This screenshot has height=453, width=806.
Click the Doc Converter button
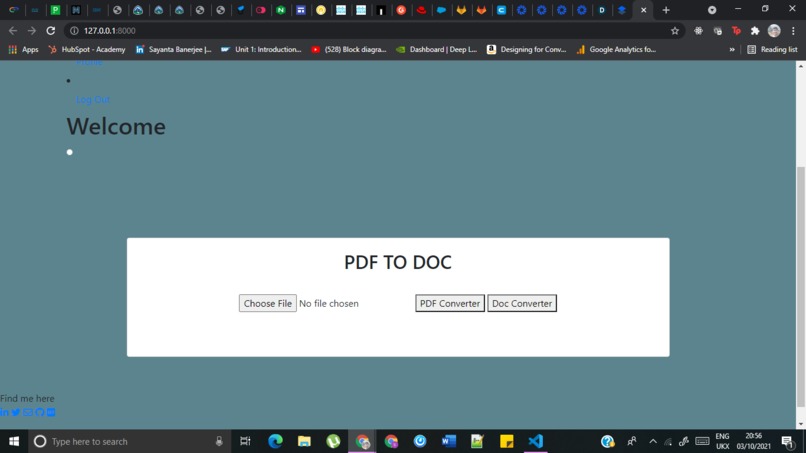522,303
